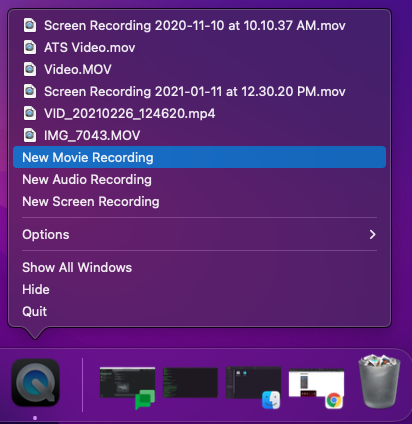The height and width of the screenshot is (424, 412).
Task: Open the QuickTime Player dock icon
Action: (36, 382)
